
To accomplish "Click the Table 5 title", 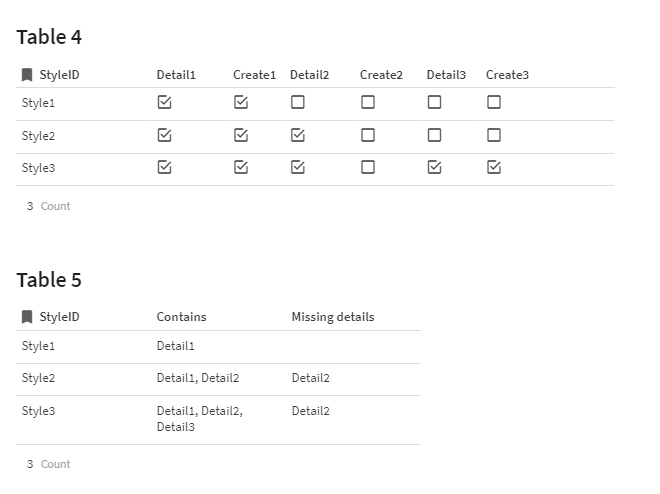I will coord(49,280).
